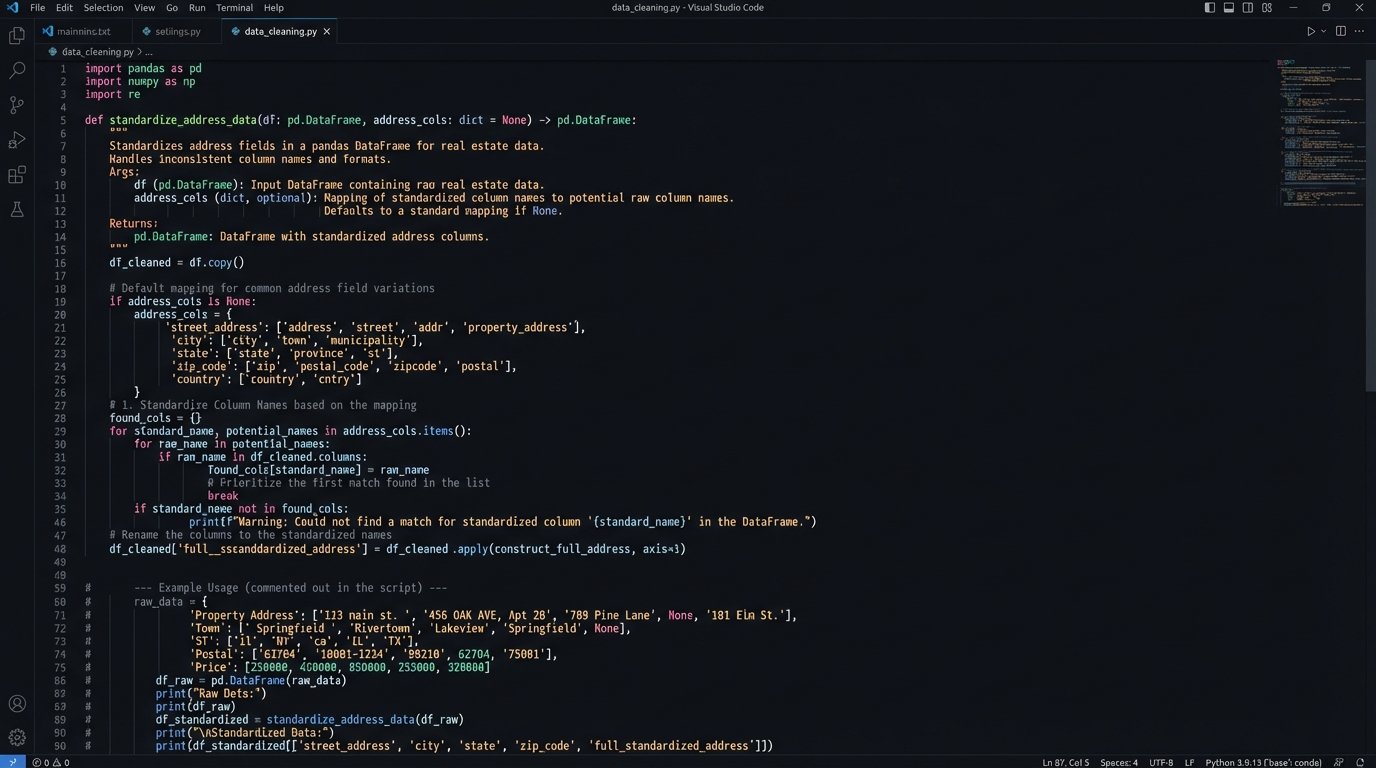Toggle the primary side bar visibility
Screen dimensions: 1376x768
pyautogui.click(x=1210, y=8)
